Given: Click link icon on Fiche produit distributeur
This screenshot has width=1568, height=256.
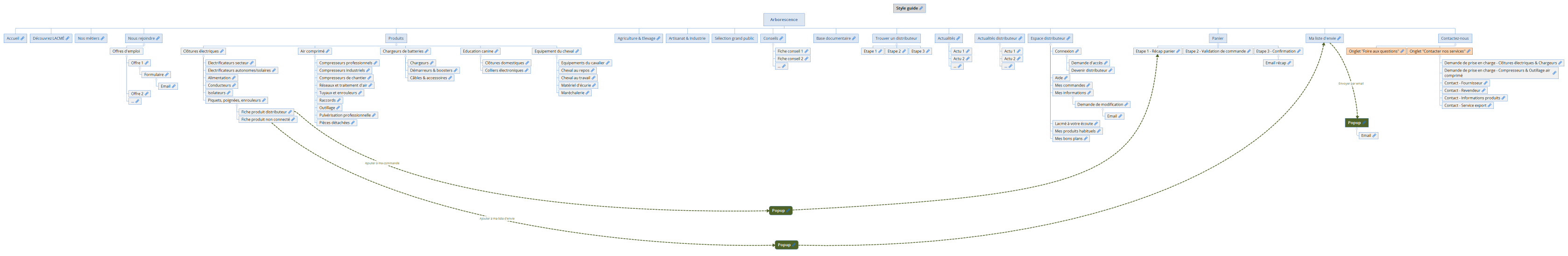Looking at the screenshot, I should pyautogui.click(x=290, y=112).
